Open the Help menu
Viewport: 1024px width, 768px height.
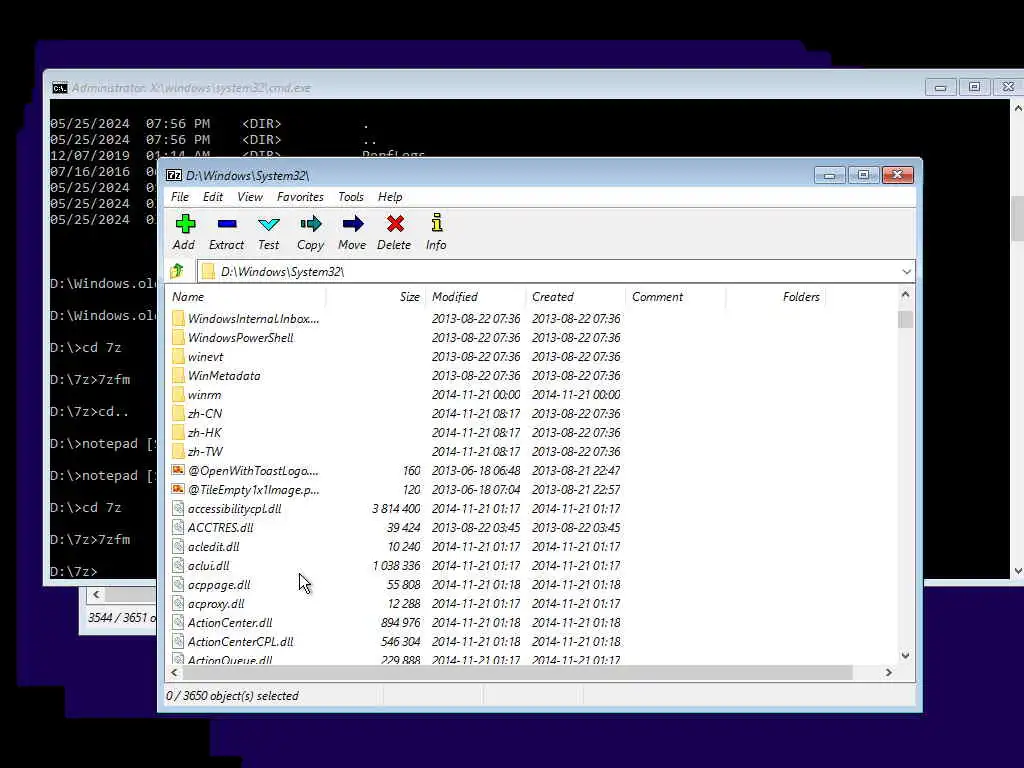pyautogui.click(x=390, y=197)
